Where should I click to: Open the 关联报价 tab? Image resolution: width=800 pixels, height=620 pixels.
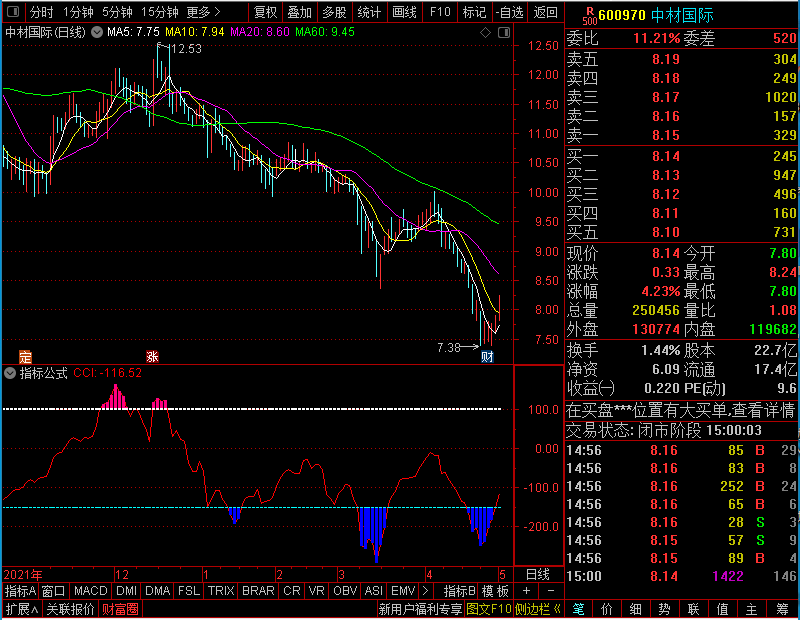[x=70, y=609]
